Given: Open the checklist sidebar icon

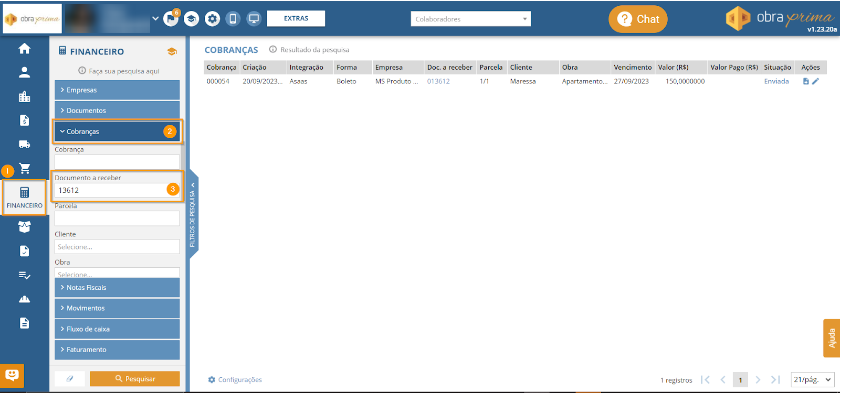Looking at the screenshot, I should click(x=24, y=275).
